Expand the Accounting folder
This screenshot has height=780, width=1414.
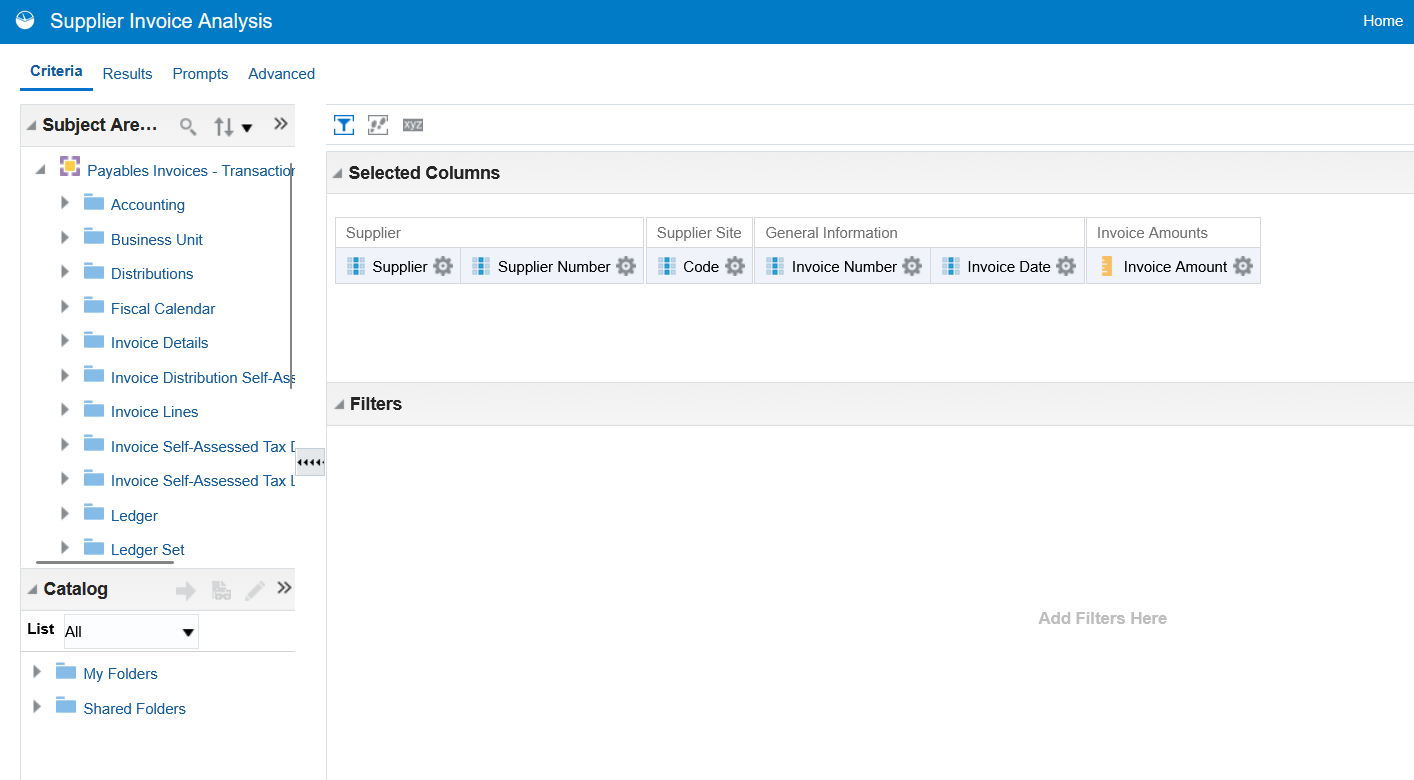(x=65, y=203)
